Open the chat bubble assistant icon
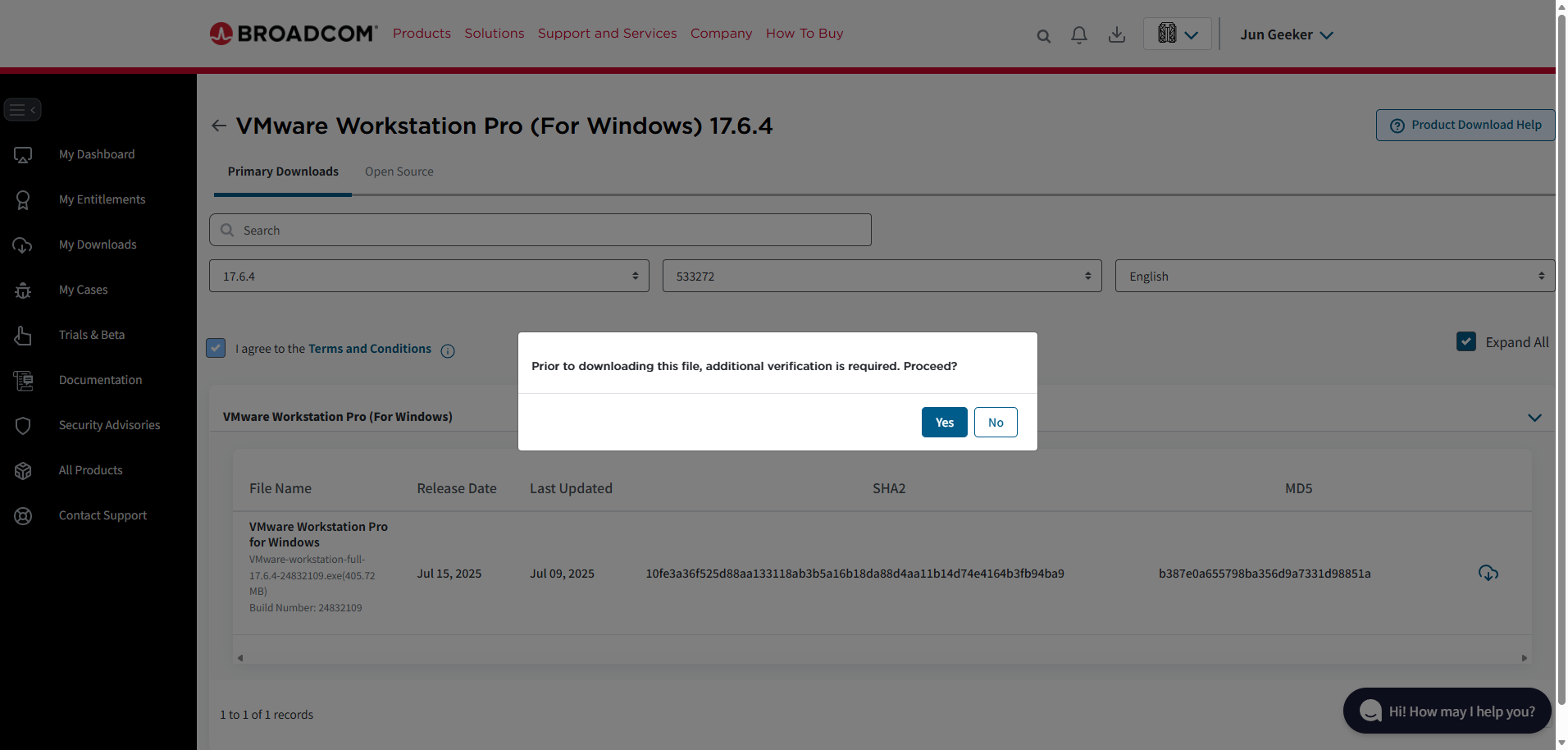This screenshot has height=750, width=1568. (1370, 711)
